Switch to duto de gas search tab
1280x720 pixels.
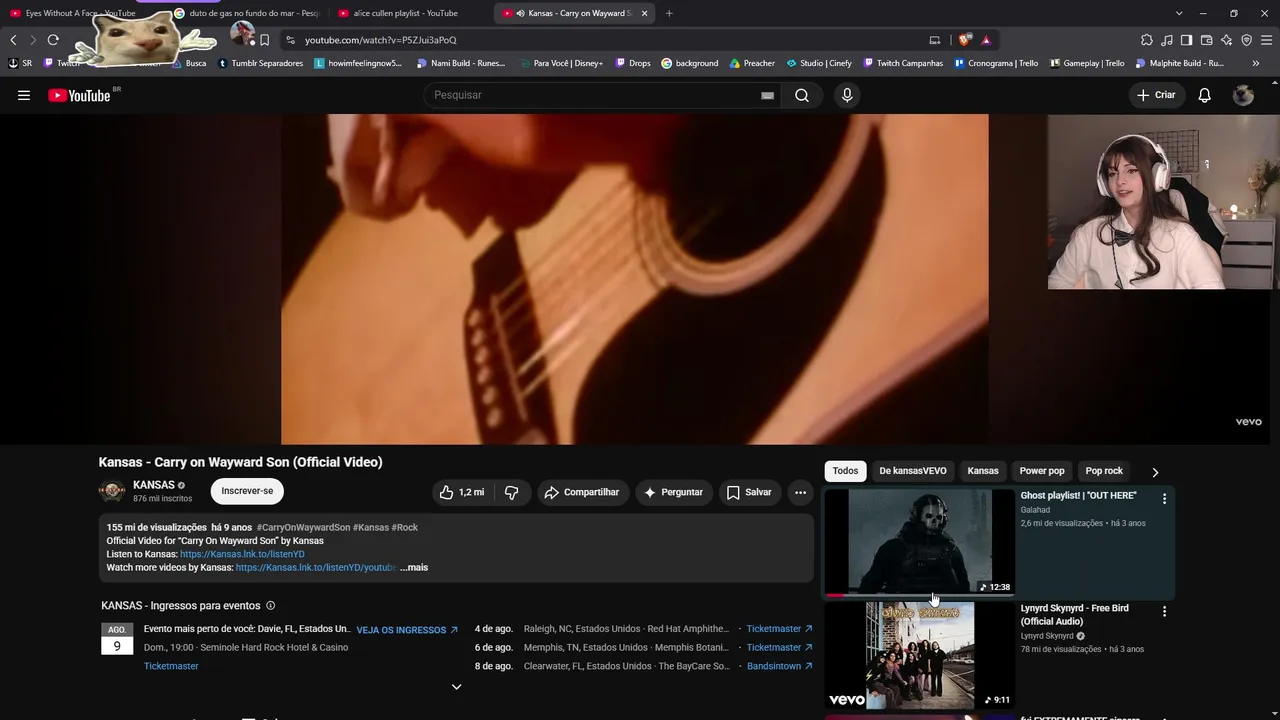click(x=248, y=13)
